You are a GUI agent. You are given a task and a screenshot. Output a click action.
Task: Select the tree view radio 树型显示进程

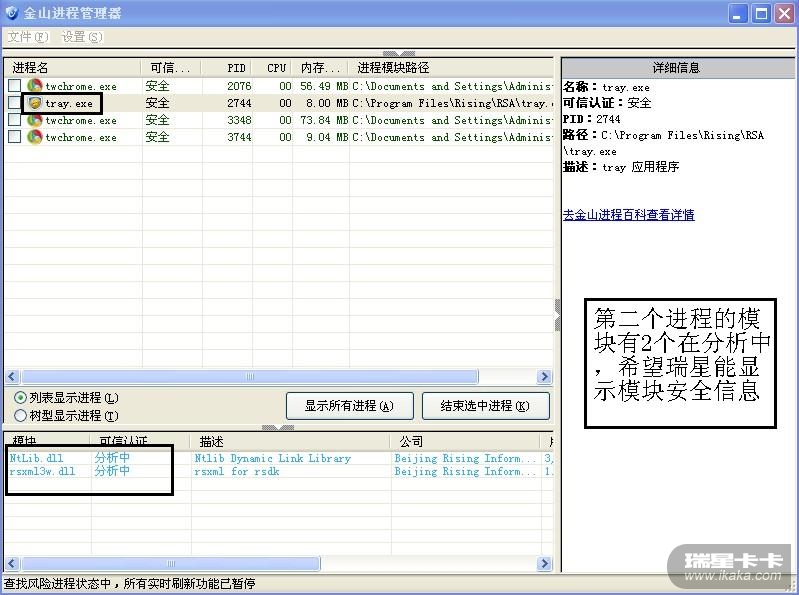tap(20, 416)
